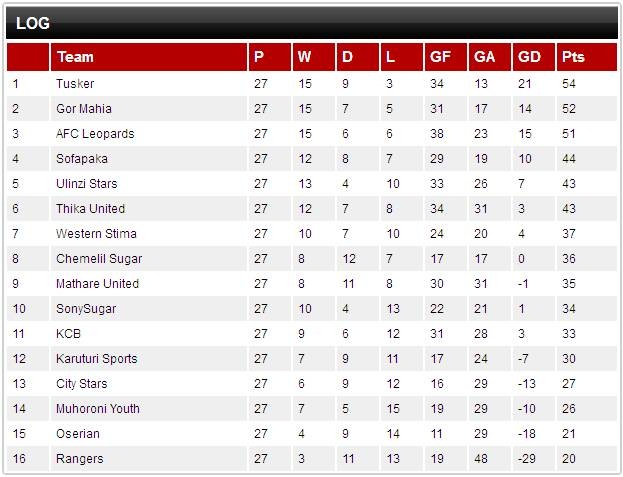This screenshot has width=623, height=477.
Task: Click the Western Stima team name
Action: [96, 234]
